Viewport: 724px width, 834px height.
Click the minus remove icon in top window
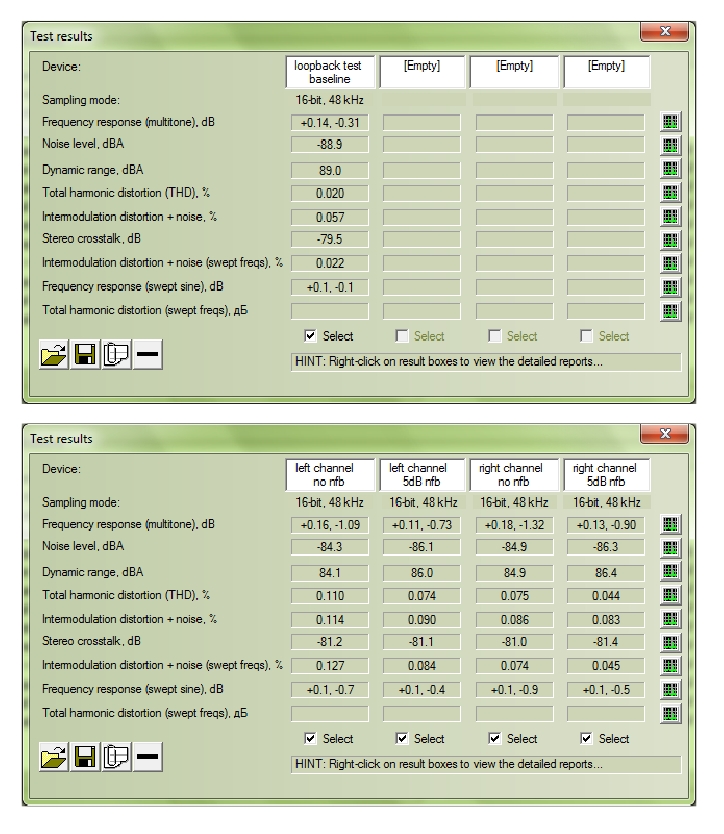tap(147, 354)
